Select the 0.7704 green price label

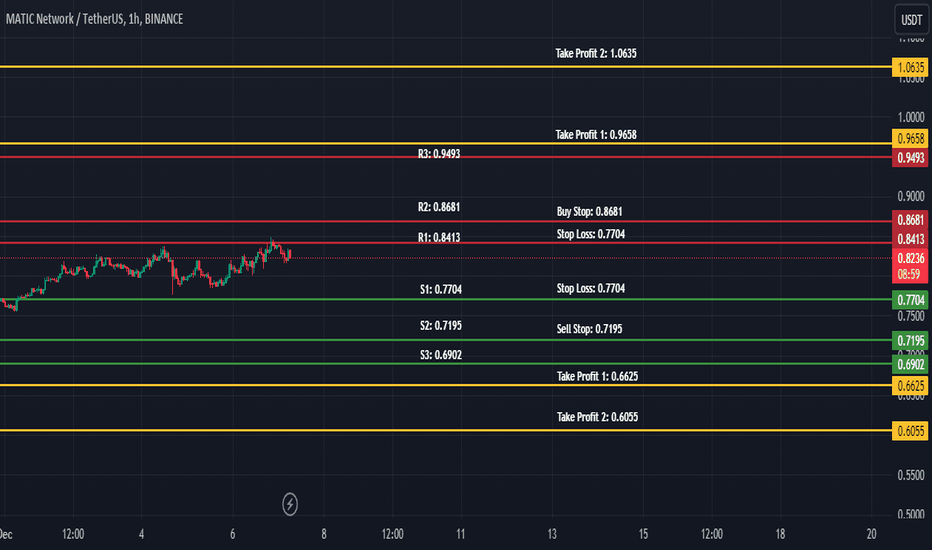(910, 300)
